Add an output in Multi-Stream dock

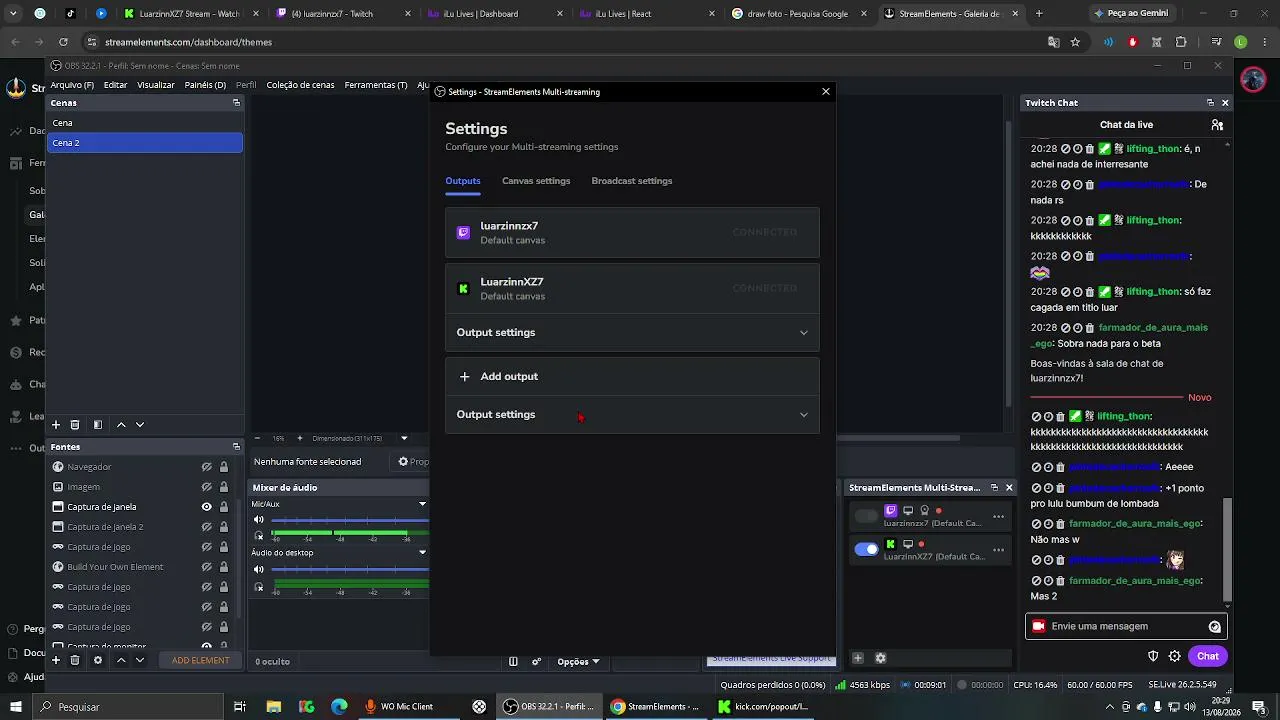(857, 658)
